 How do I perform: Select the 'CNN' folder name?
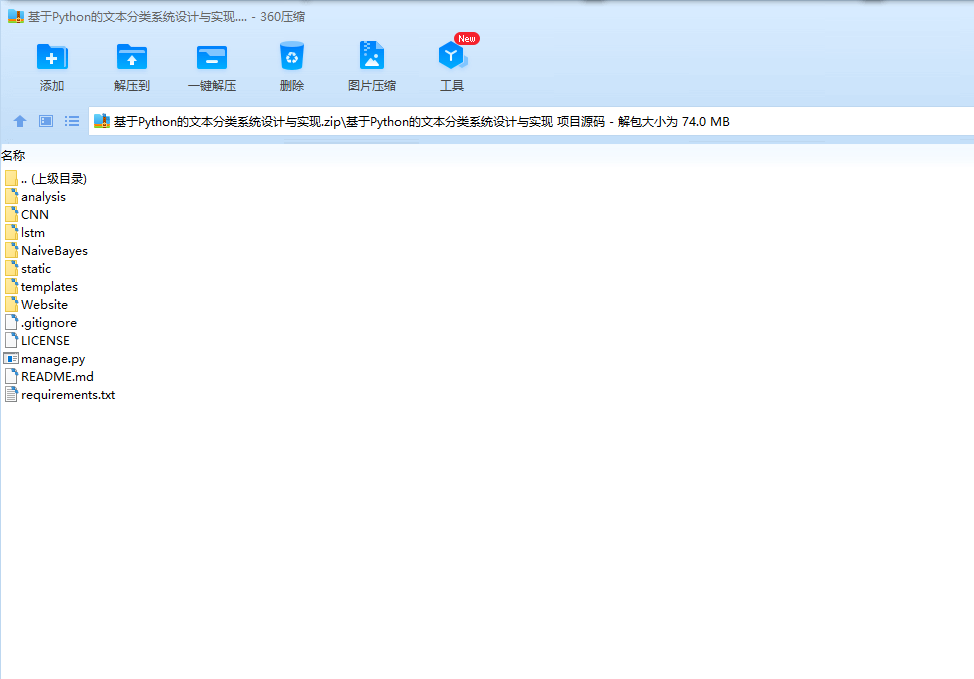[35, 214]
